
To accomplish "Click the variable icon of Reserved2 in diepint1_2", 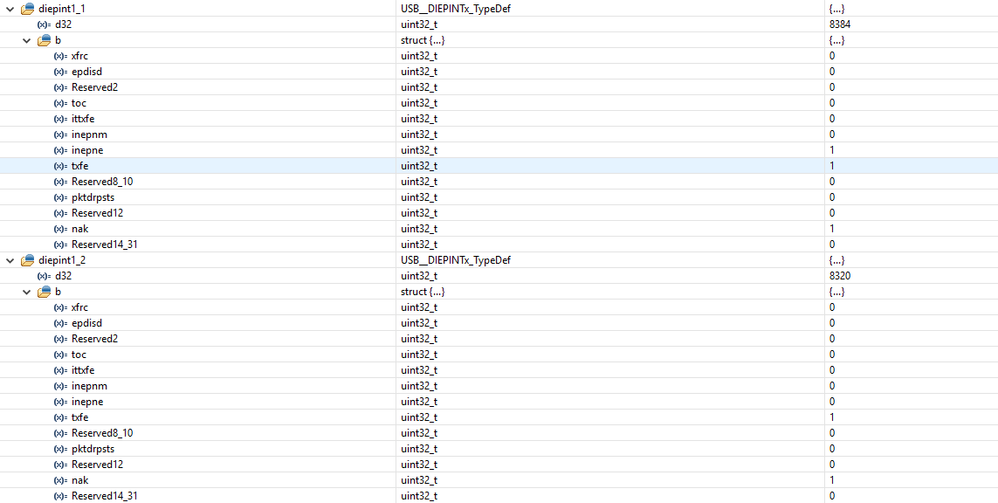I will coord(60,338).
